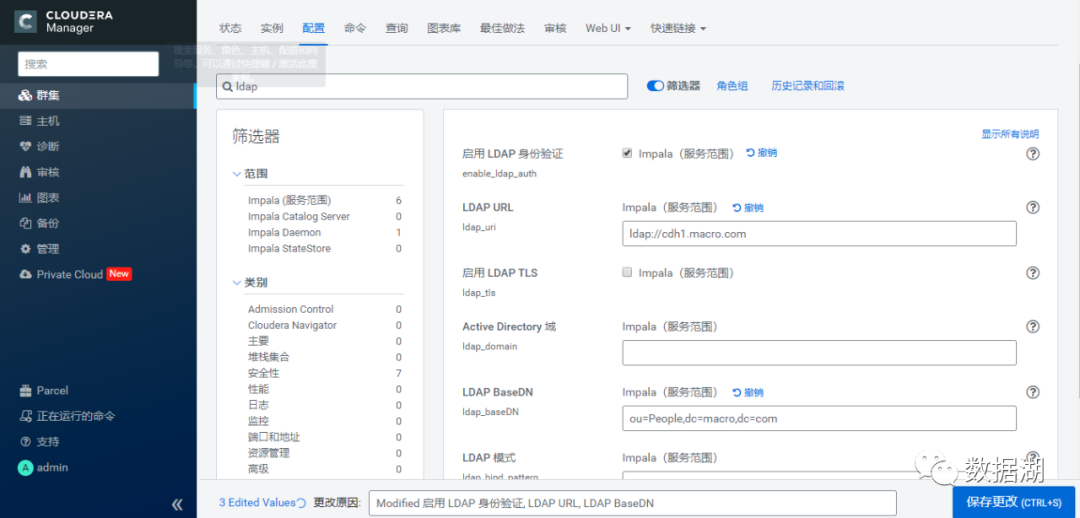Click the Active Directory 域 ldap_domain field
This screenshot has width=1080, height=518.
click(819, 353)
